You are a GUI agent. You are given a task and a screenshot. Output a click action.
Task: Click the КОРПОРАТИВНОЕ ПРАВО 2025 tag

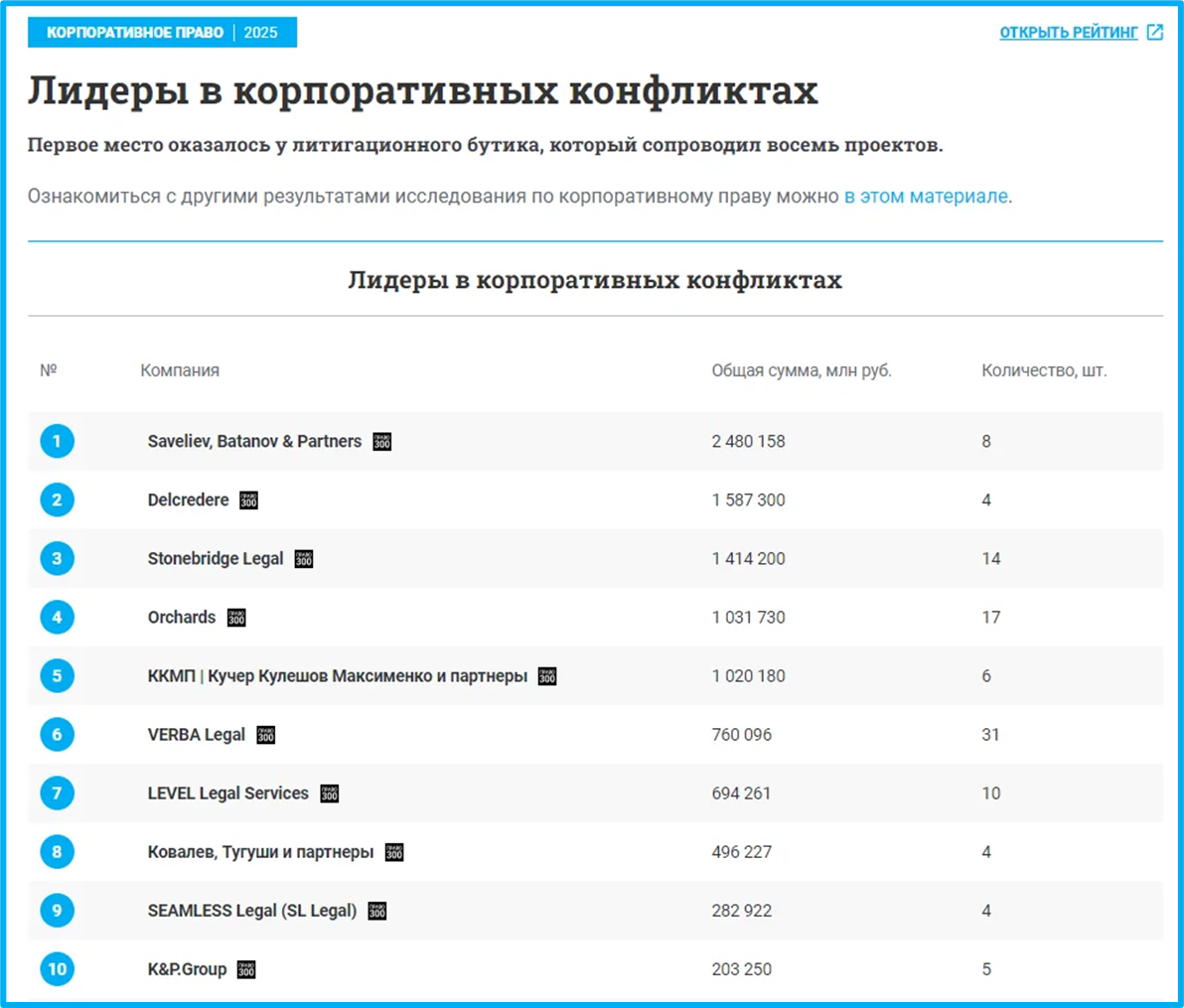click(x=162, y=33)
